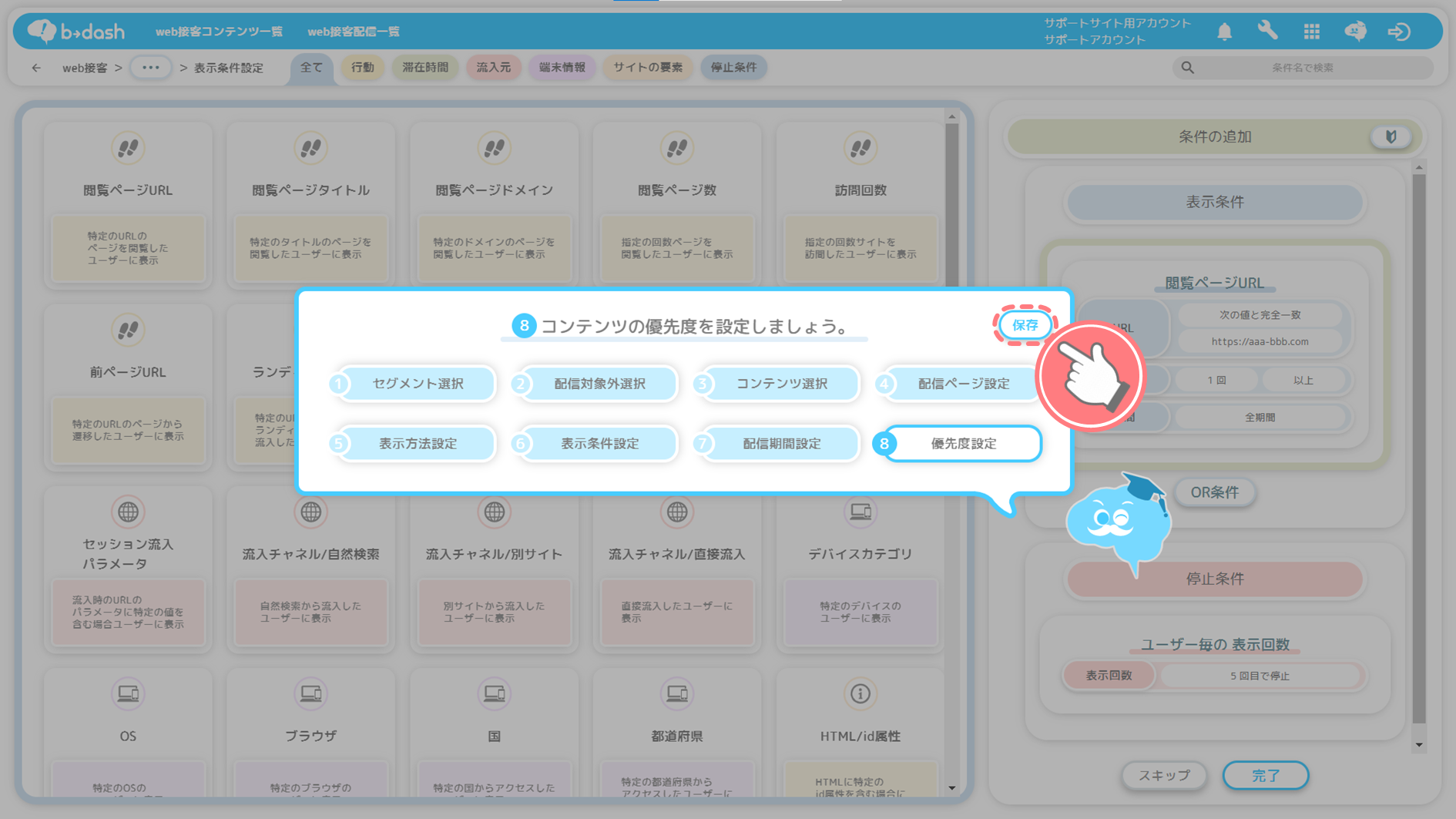Screen dimensions: 1456x819
Task: Select the 流入チャネル/別サイト globe icon
Action: [495, 512]
